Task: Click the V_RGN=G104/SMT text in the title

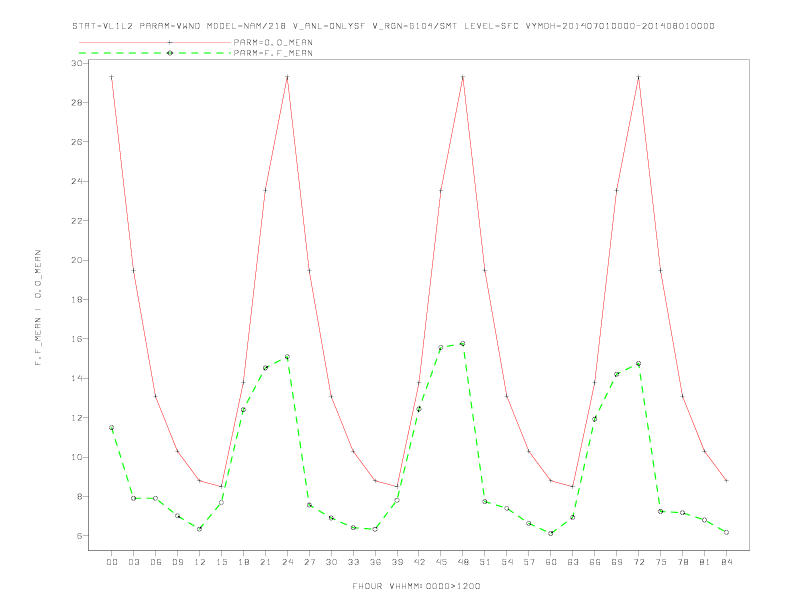Action: coord(415,26)
